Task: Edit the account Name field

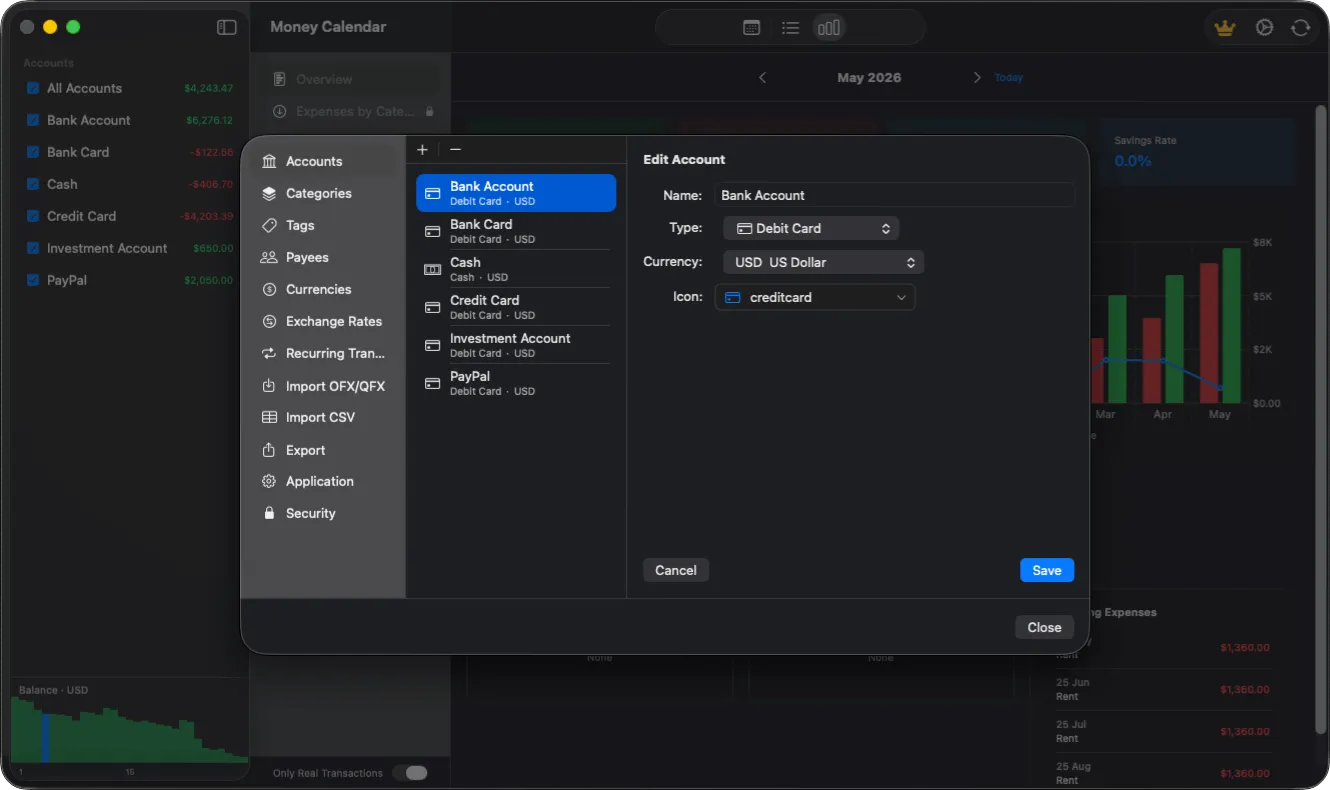Action: pyautogui.click(x=895, y=195)
